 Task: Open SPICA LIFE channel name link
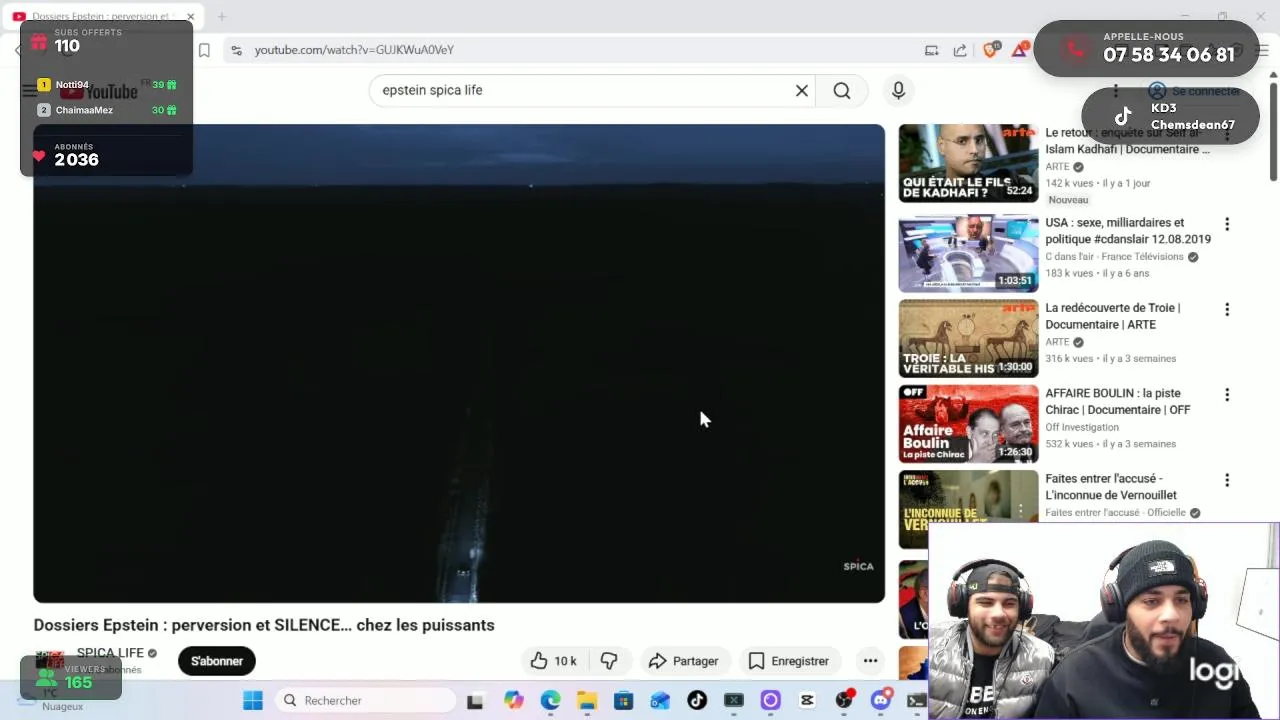110,653
